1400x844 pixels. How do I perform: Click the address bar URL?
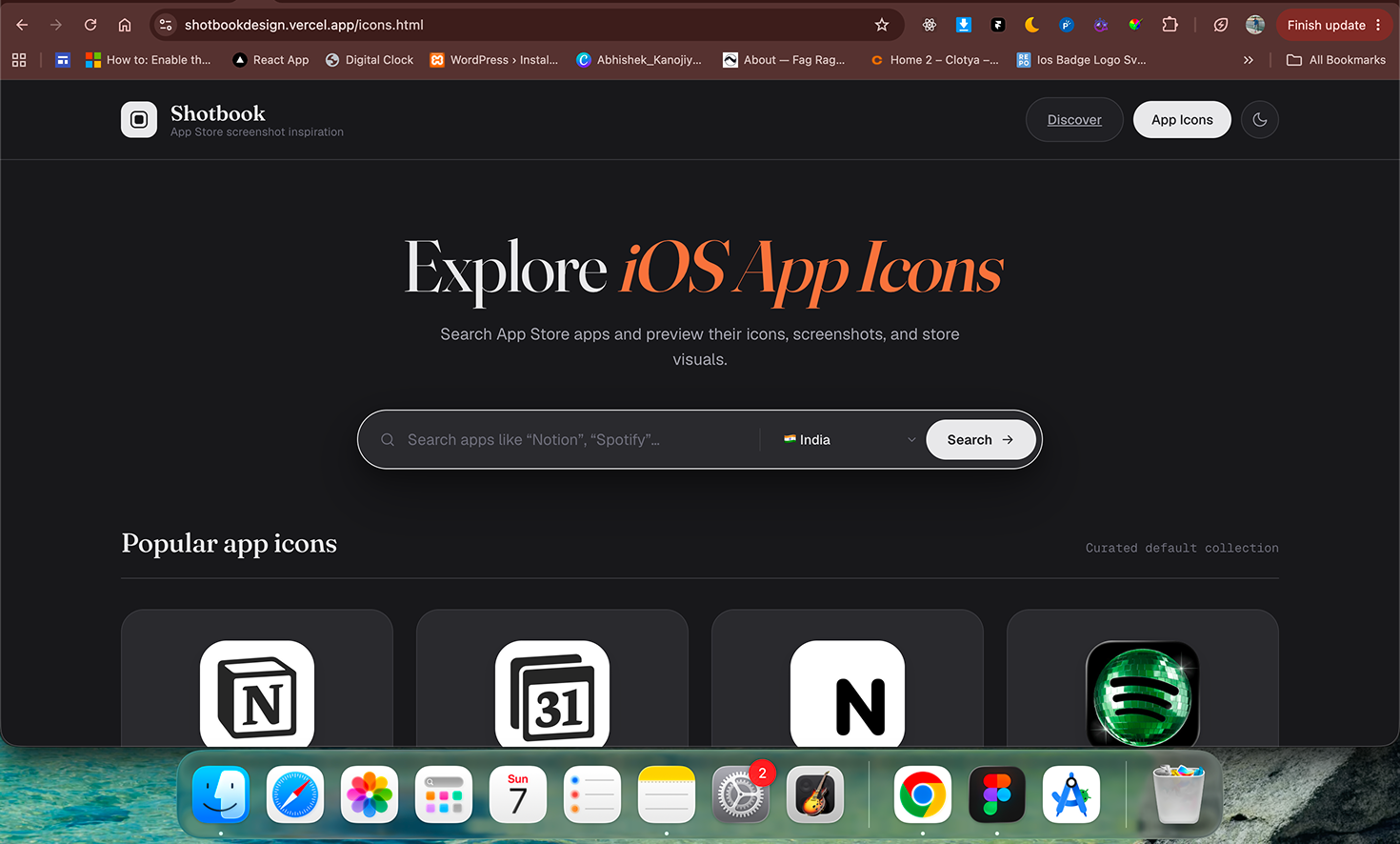coord(304,25)
